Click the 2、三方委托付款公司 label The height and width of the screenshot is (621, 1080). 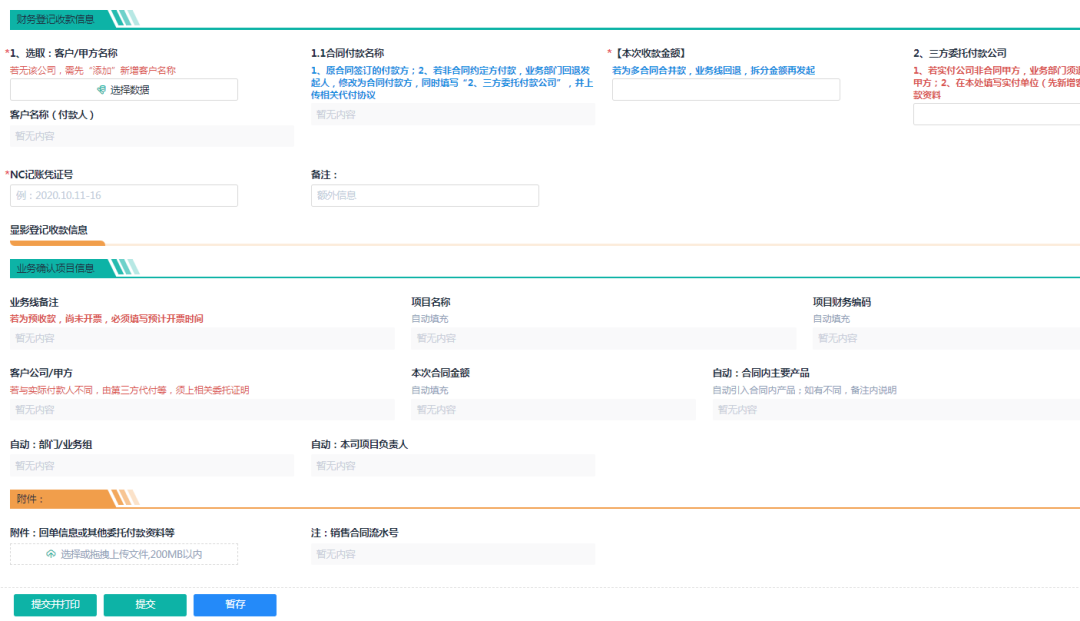pyautogui.click(x=960, y=53)
